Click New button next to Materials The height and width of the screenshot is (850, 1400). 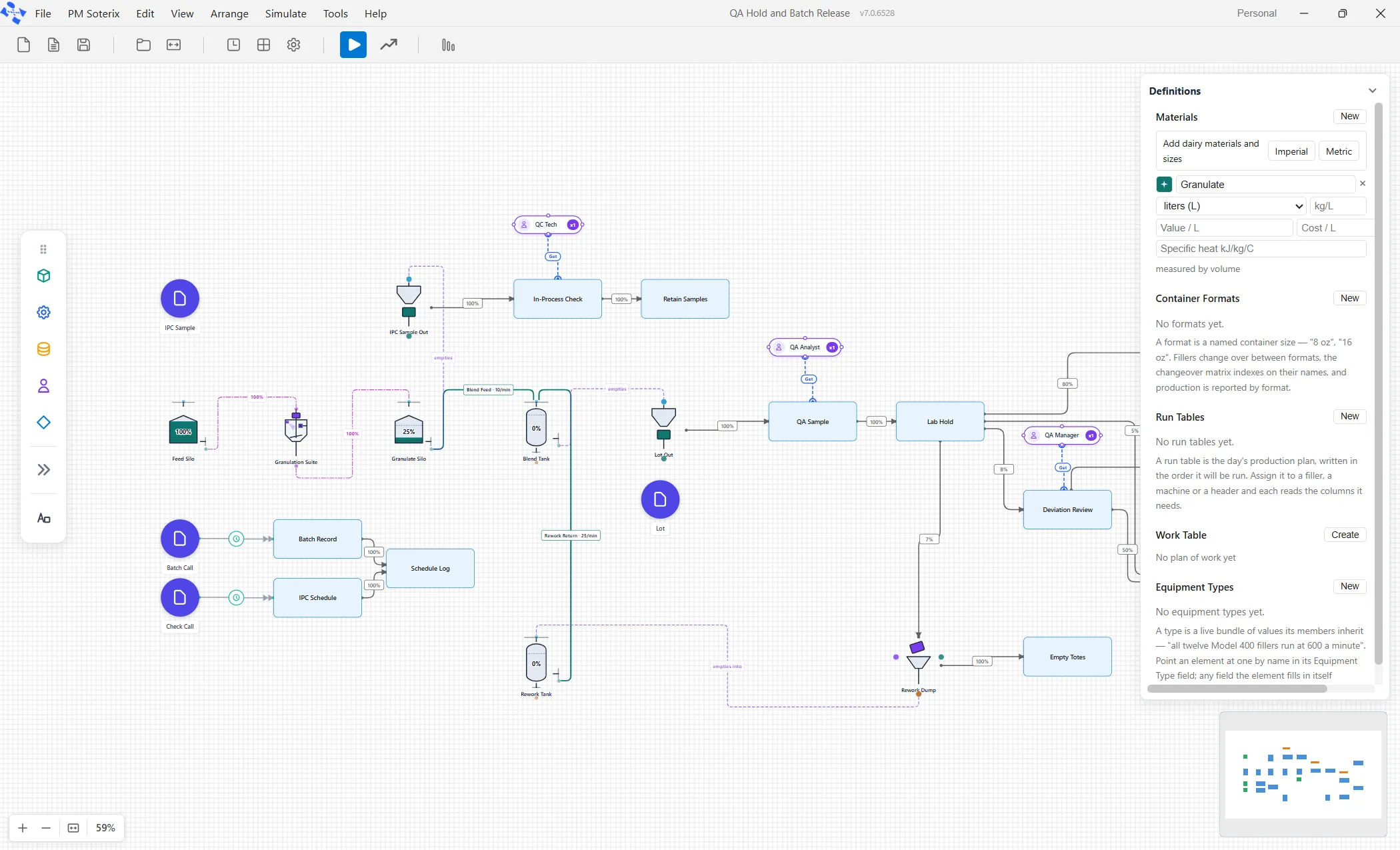click(1349, 117)
